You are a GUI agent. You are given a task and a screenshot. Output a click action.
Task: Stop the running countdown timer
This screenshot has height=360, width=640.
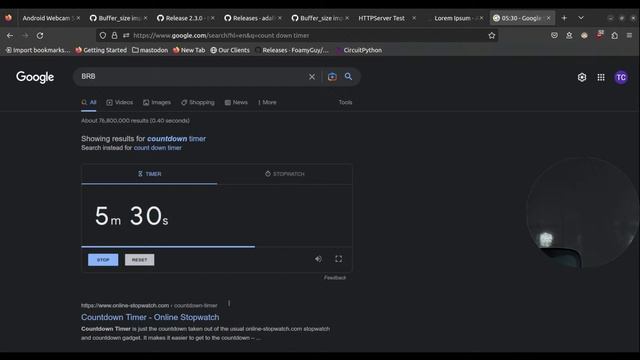[x=103, y=260]
